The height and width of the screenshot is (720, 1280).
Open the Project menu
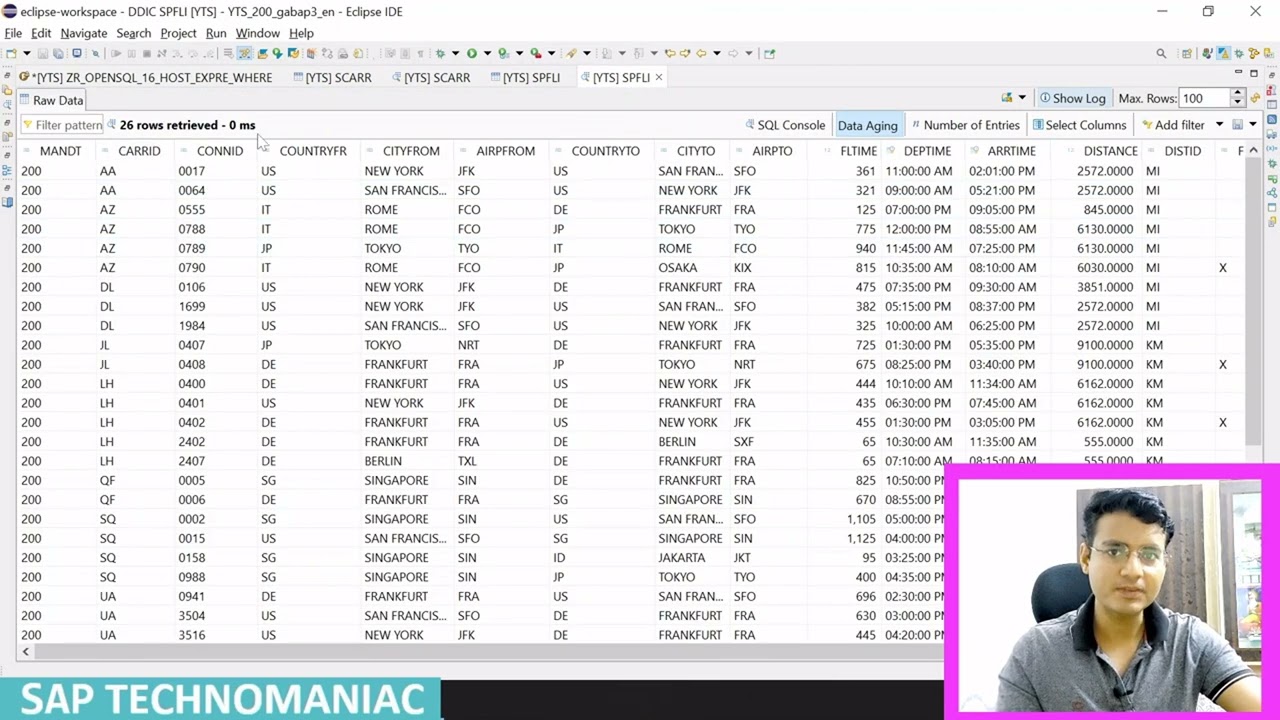[x=178, y=33]
